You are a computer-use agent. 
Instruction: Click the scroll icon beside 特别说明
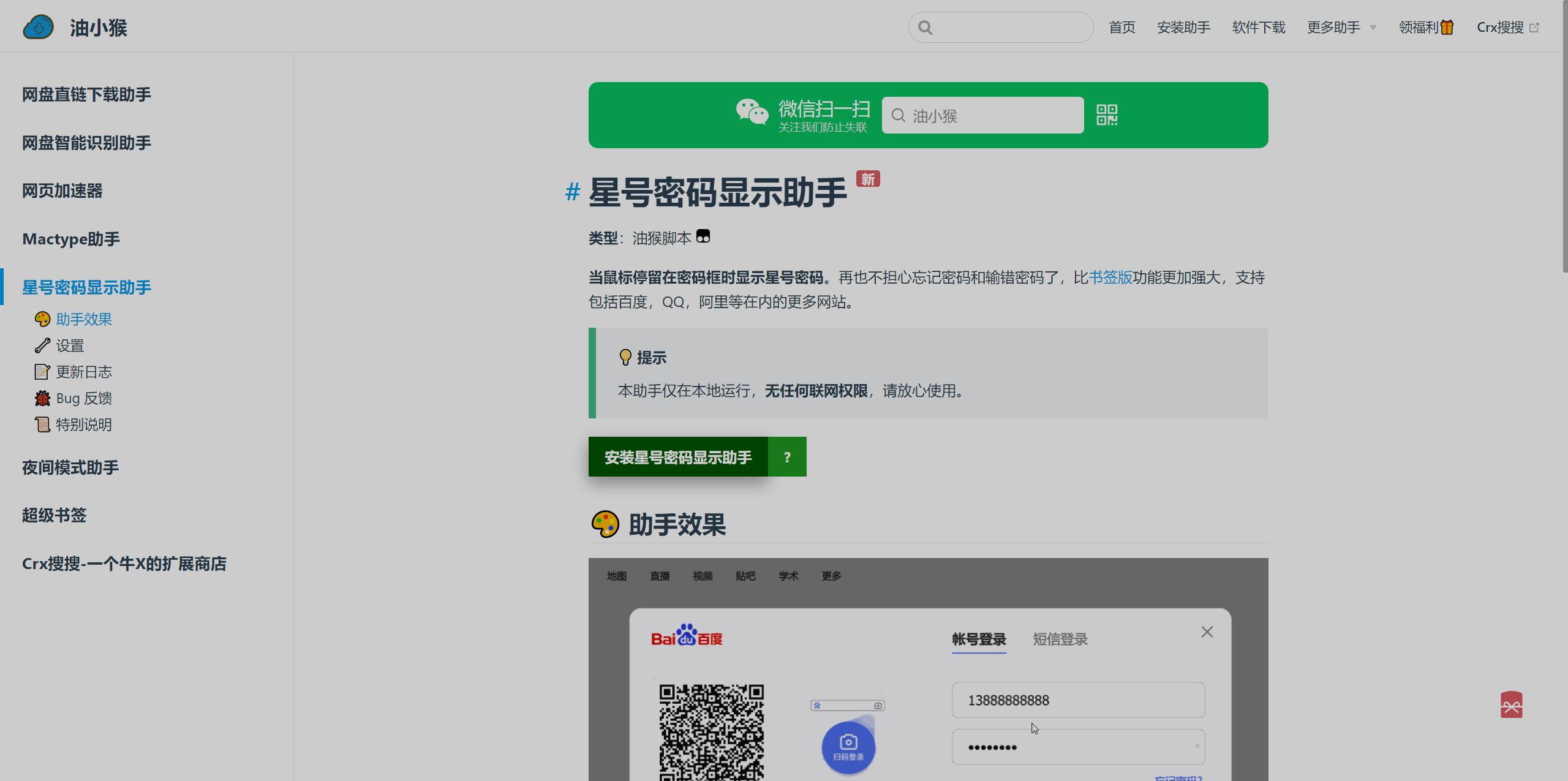[x=42, y=424]
